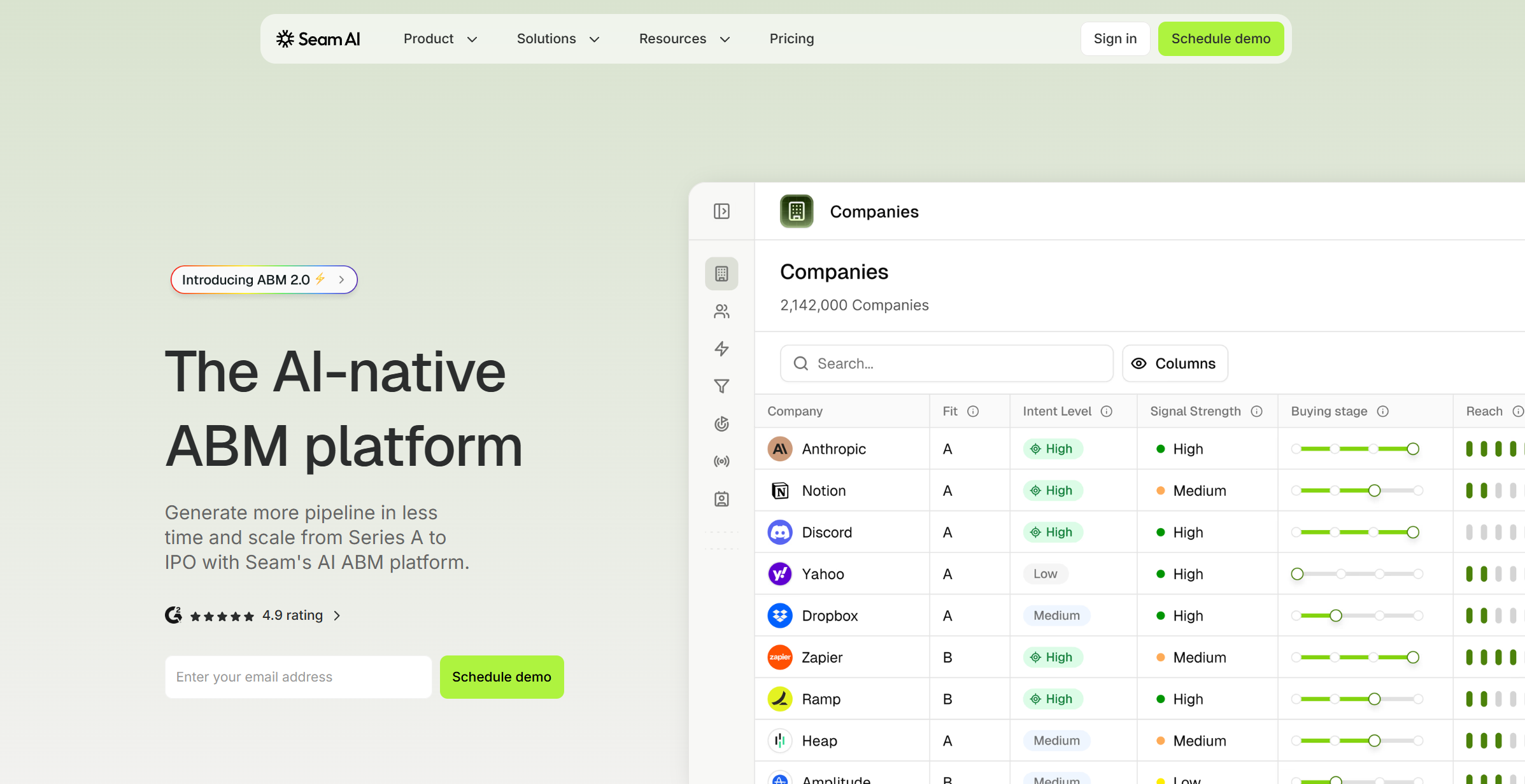Toggle the Columns visibility button
Screen dimensions: 1525x784
click(1175, 363)
